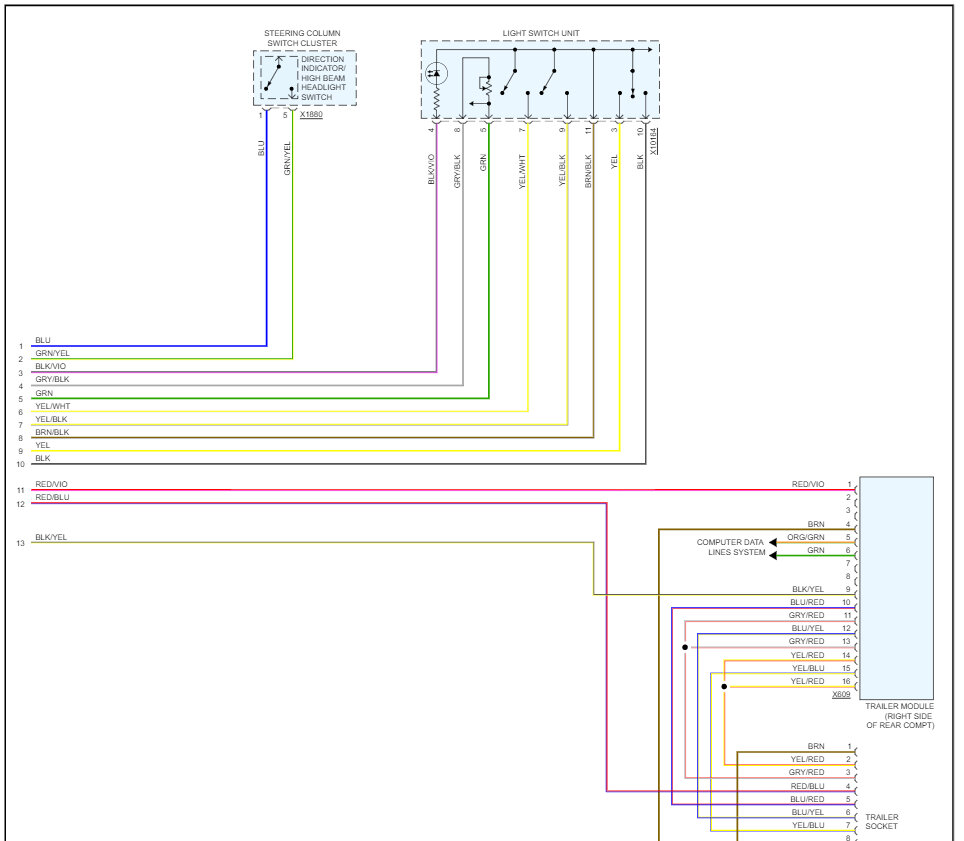This screenshot has height=841, width=964.
Task: Click the X1880 connector reference
Action: tap(311, 114)
